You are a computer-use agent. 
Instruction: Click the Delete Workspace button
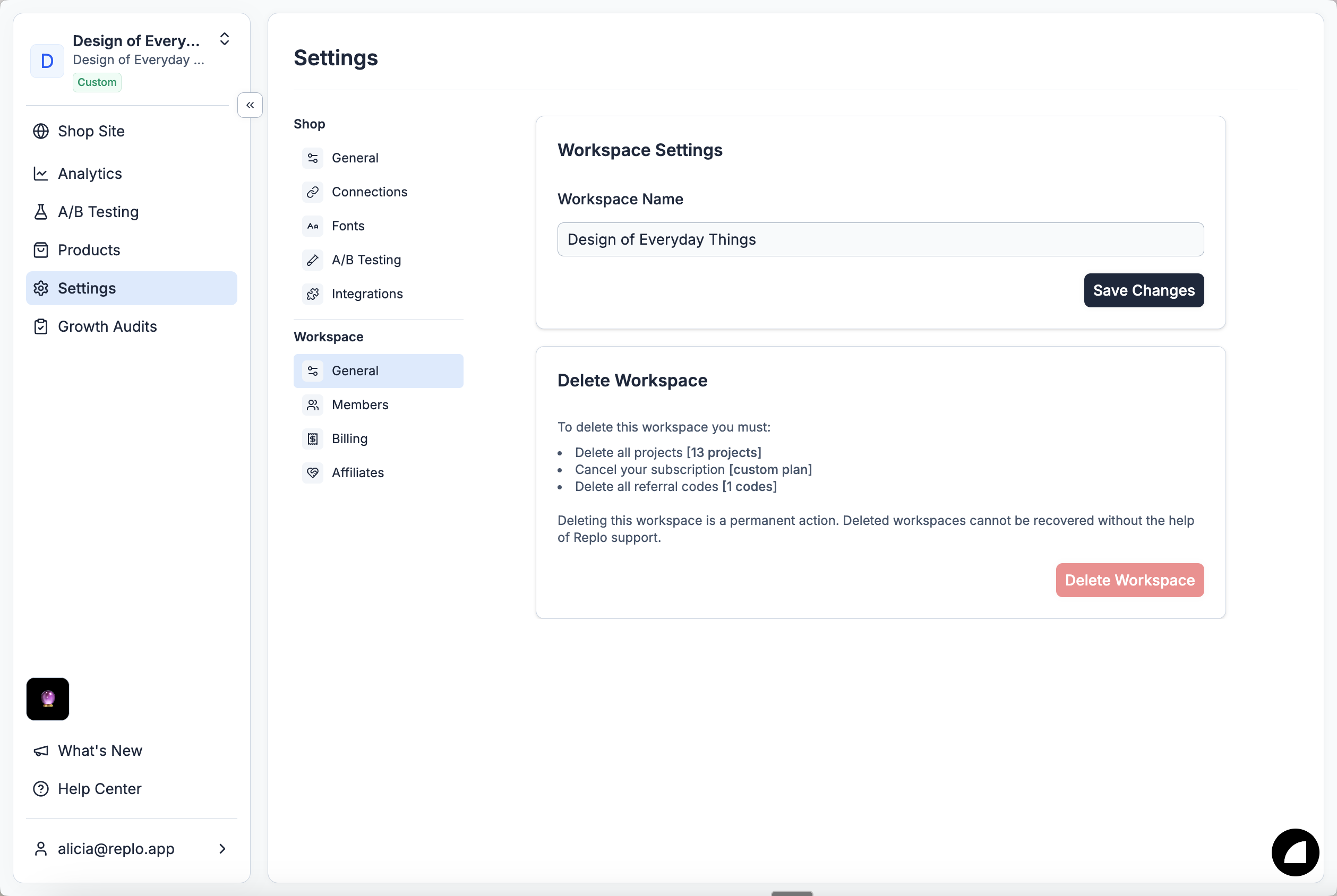point(1129,580)
